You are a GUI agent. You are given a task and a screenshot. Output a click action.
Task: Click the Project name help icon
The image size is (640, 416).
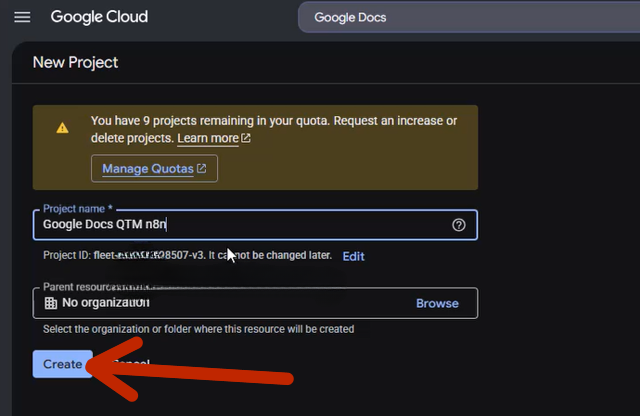[x=458, y=225]
